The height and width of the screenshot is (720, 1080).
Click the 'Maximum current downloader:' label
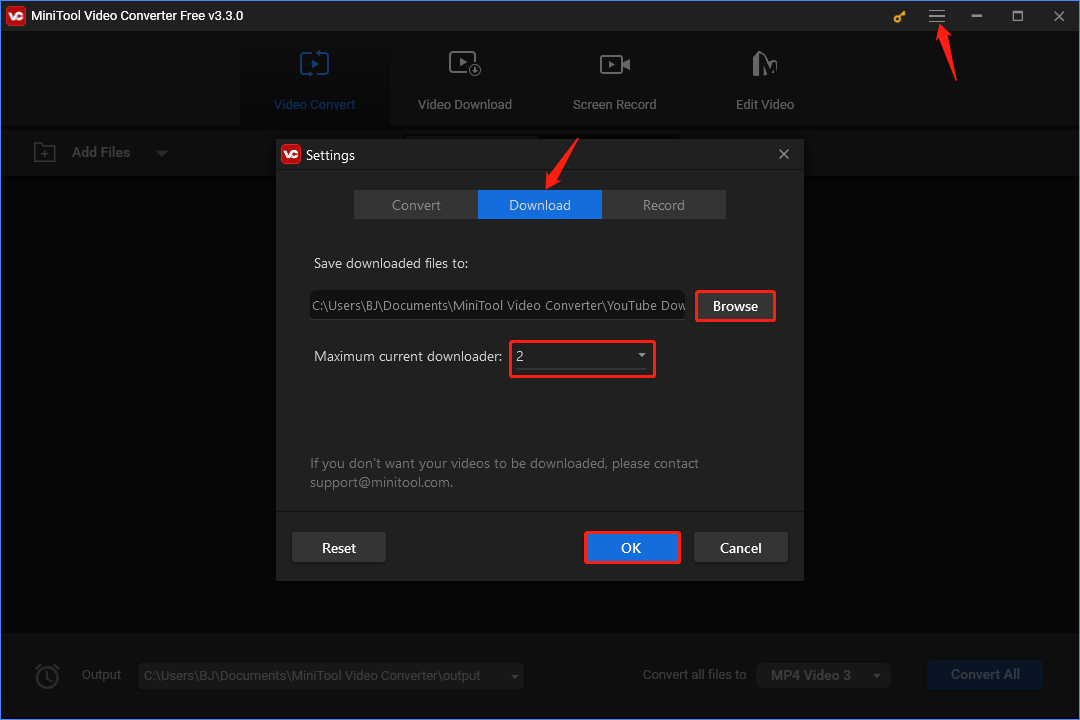[x=408, y=356]
